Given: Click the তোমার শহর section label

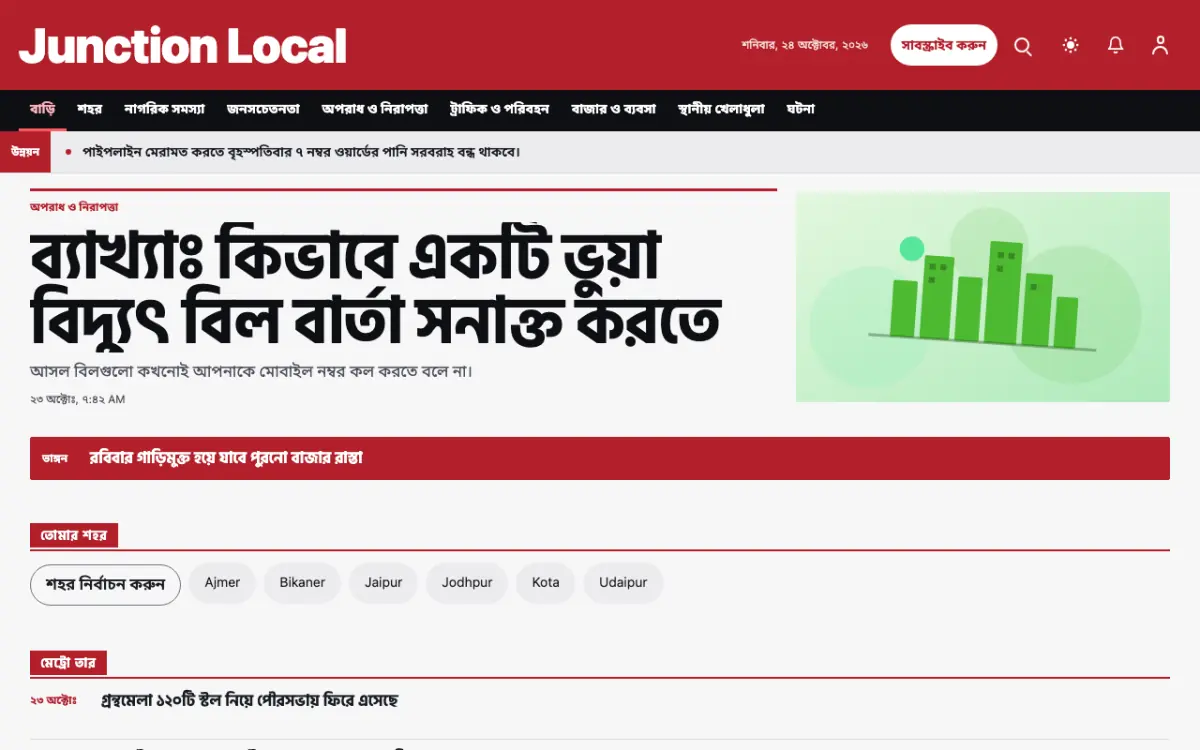Looking at the screenshot, I should [74, 535].
